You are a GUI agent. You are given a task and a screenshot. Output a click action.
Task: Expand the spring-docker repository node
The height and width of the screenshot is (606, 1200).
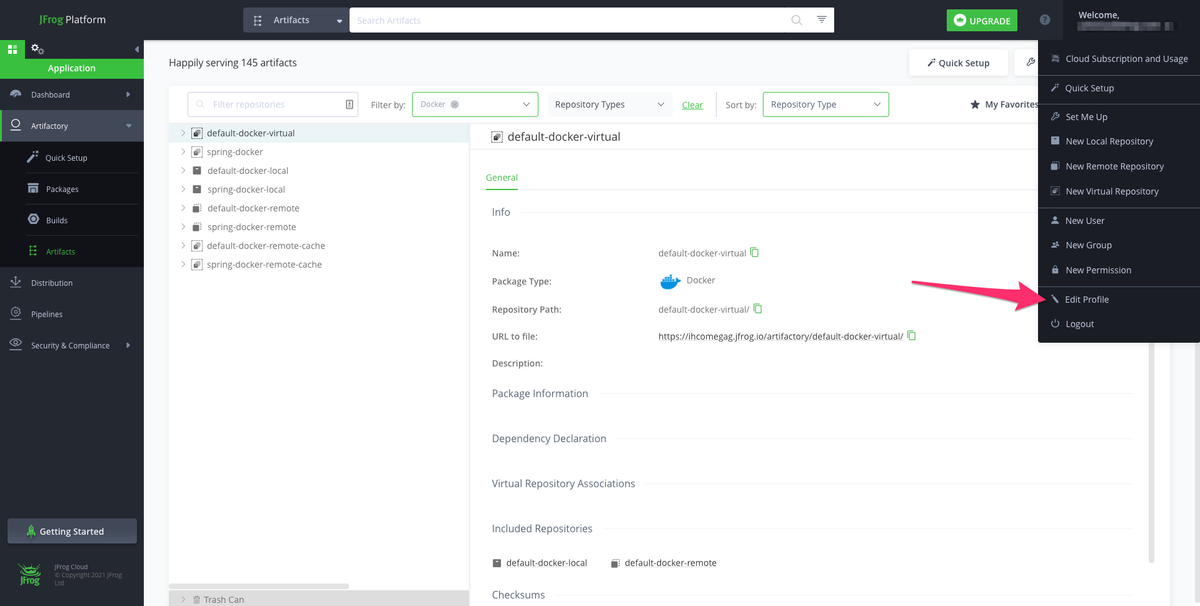183,152
